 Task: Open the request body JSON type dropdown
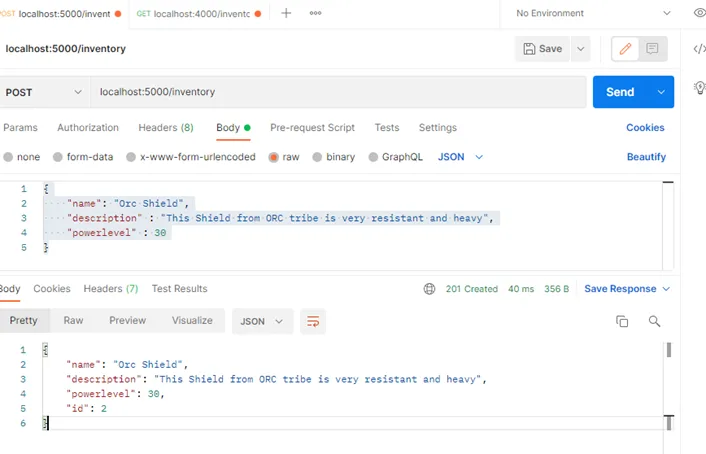point(460,157)
